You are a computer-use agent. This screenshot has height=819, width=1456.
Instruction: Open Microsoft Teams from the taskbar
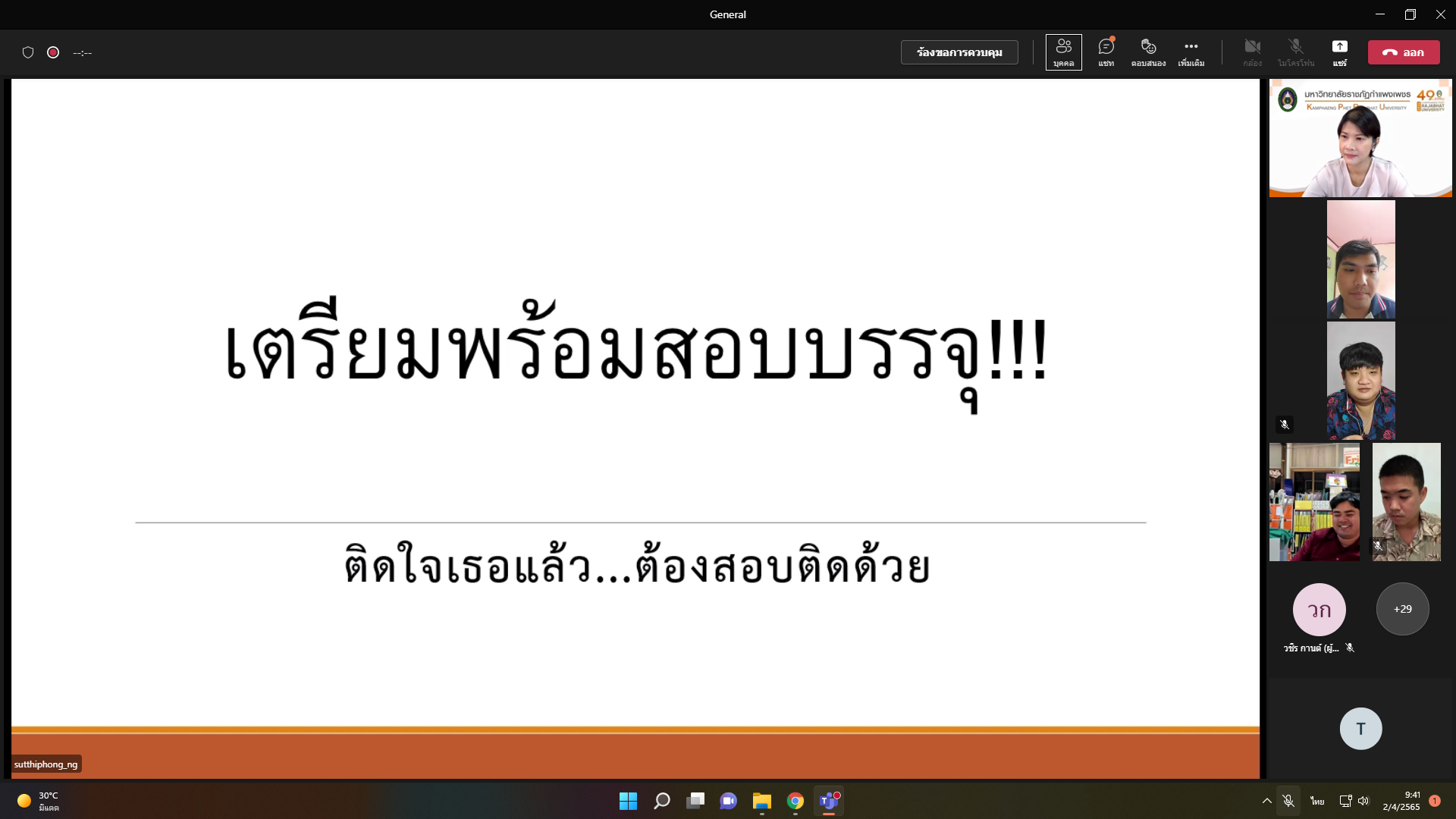click(829, 801)
